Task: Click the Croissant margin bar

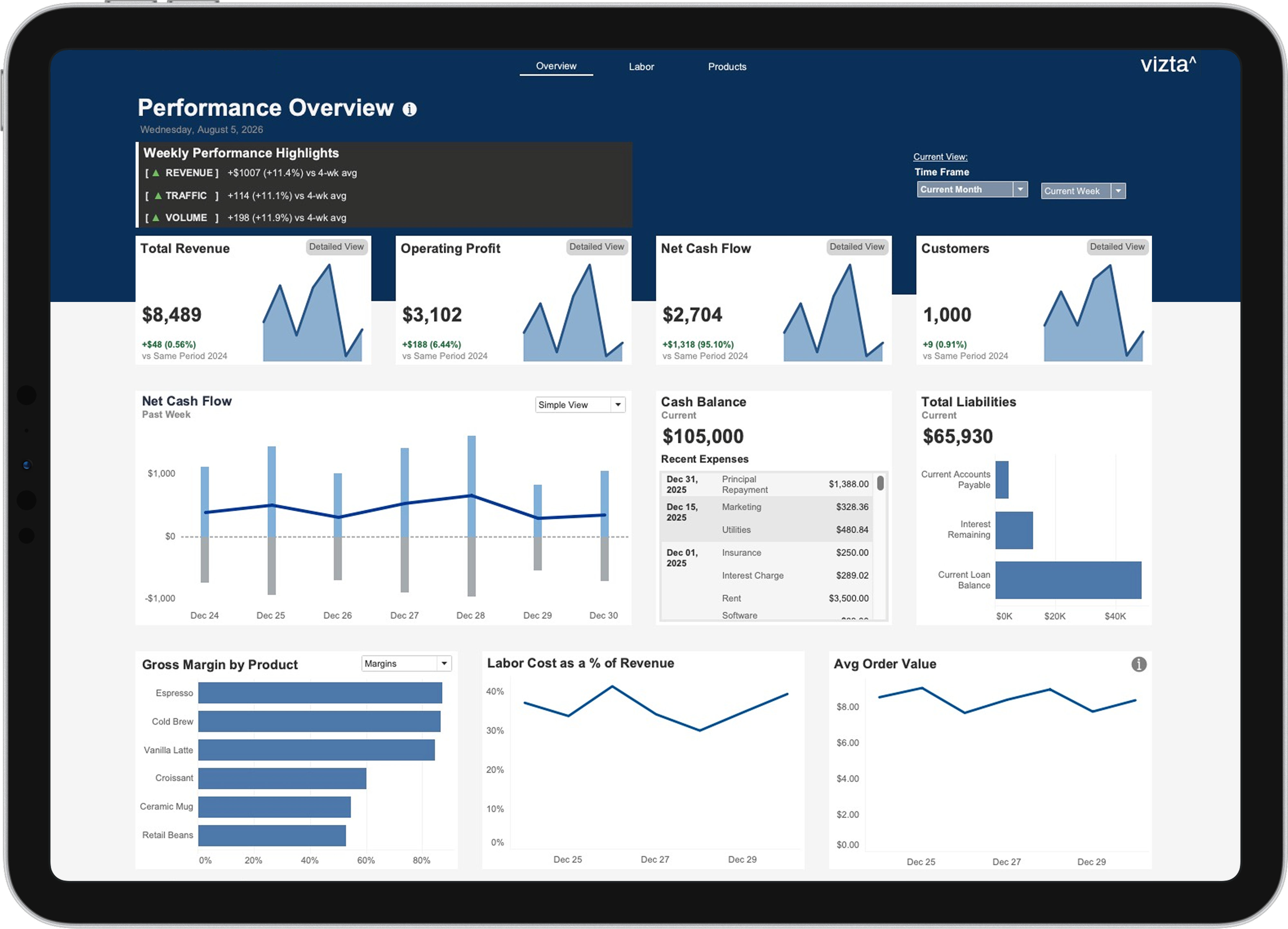Action: click(282, 778)
